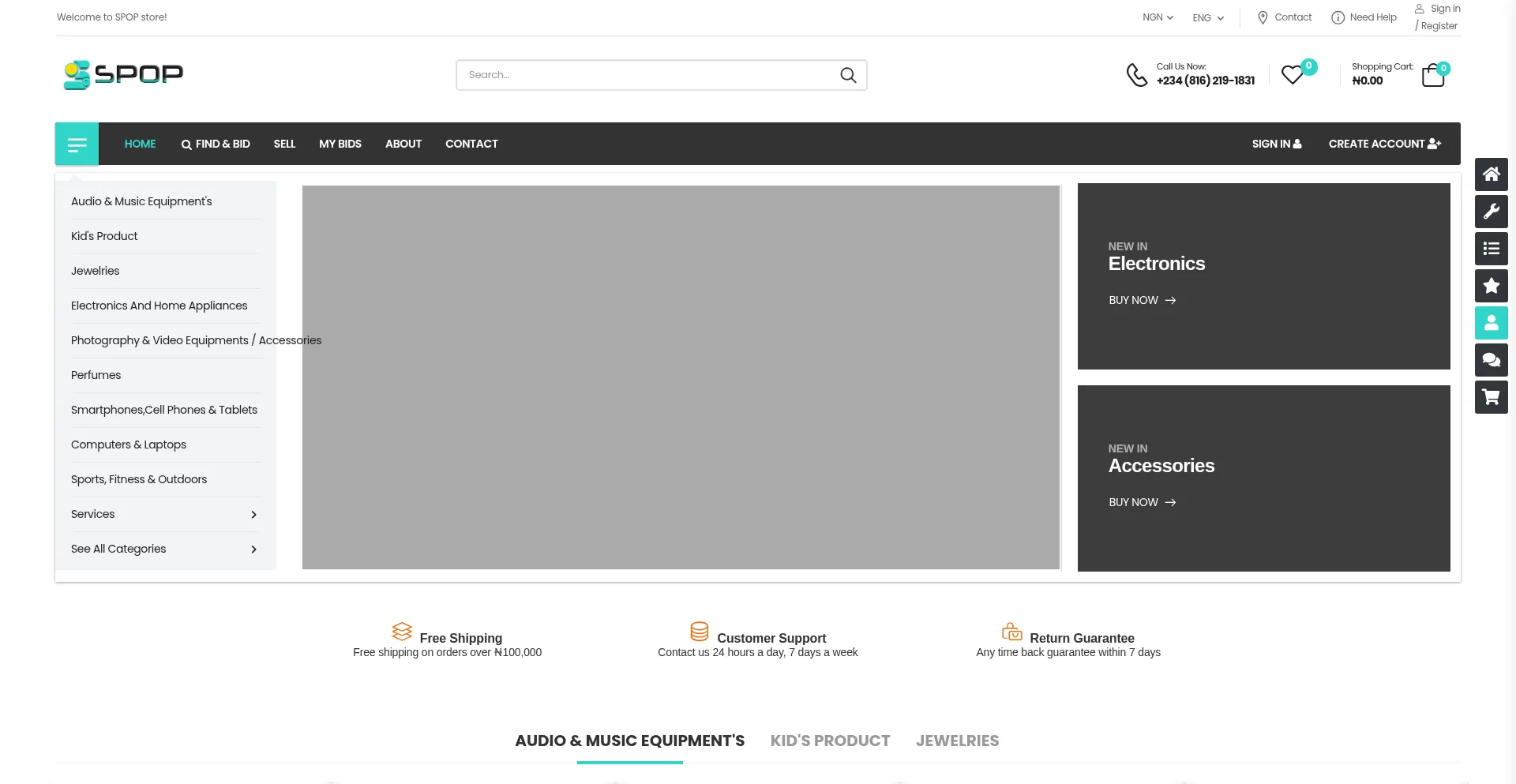
Task: Click Buy Now under Electronics
Action: pos(1142,300)
